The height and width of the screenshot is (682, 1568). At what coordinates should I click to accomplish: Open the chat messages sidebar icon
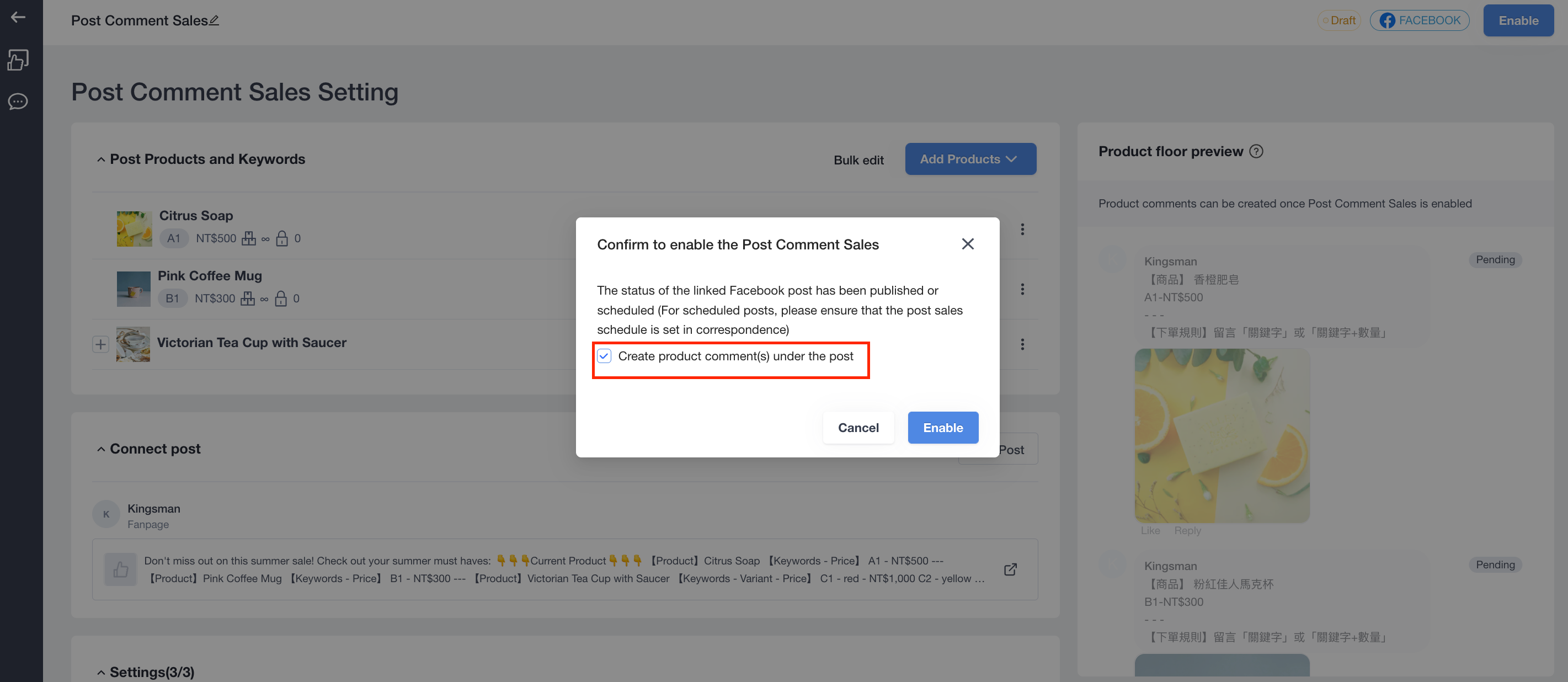pyautogui.click(x=18, y=101)
